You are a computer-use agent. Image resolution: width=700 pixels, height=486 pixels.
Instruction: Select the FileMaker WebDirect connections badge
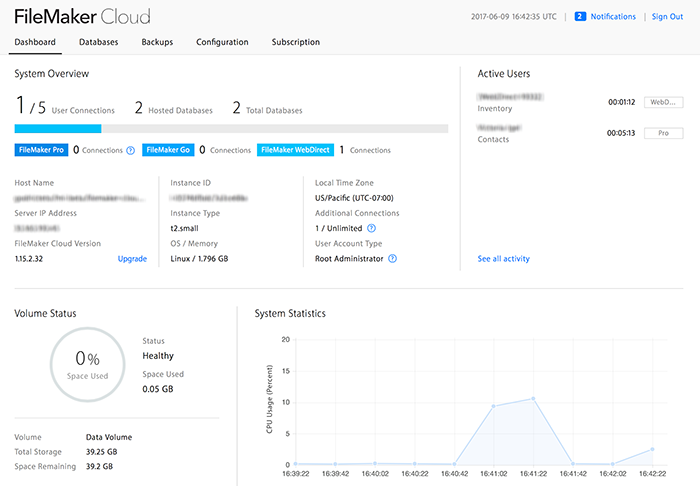coord(295,150)
